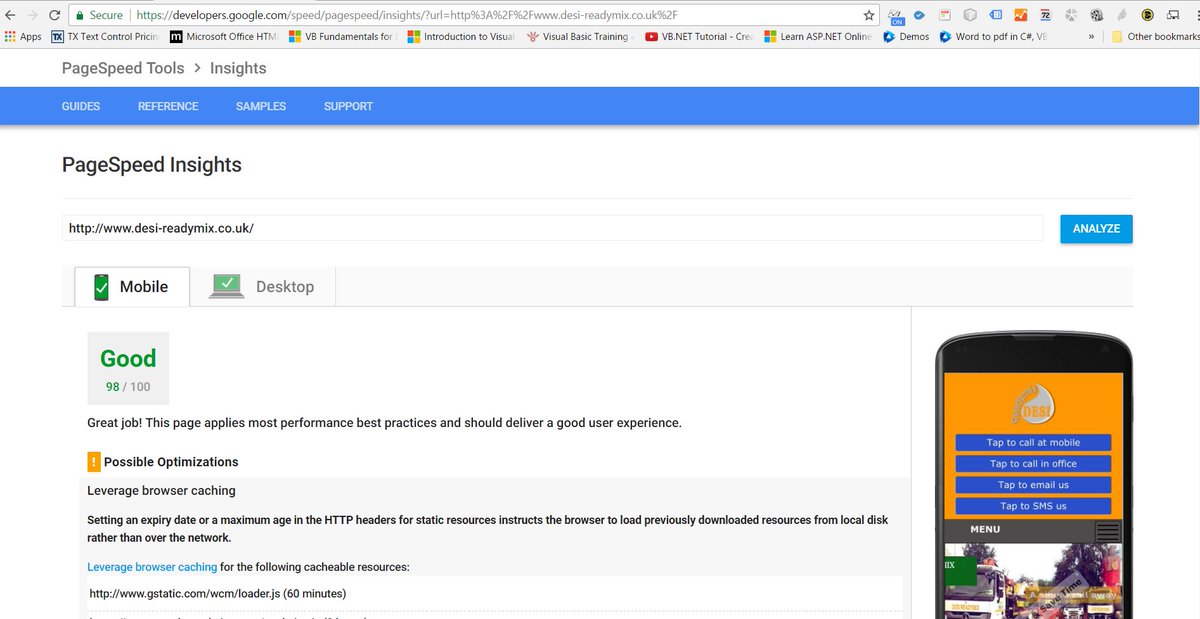The width and height of the screenshot is (1200, 619).
Task: Click the blue checkmark extension icon
Action: coord(920,15)
